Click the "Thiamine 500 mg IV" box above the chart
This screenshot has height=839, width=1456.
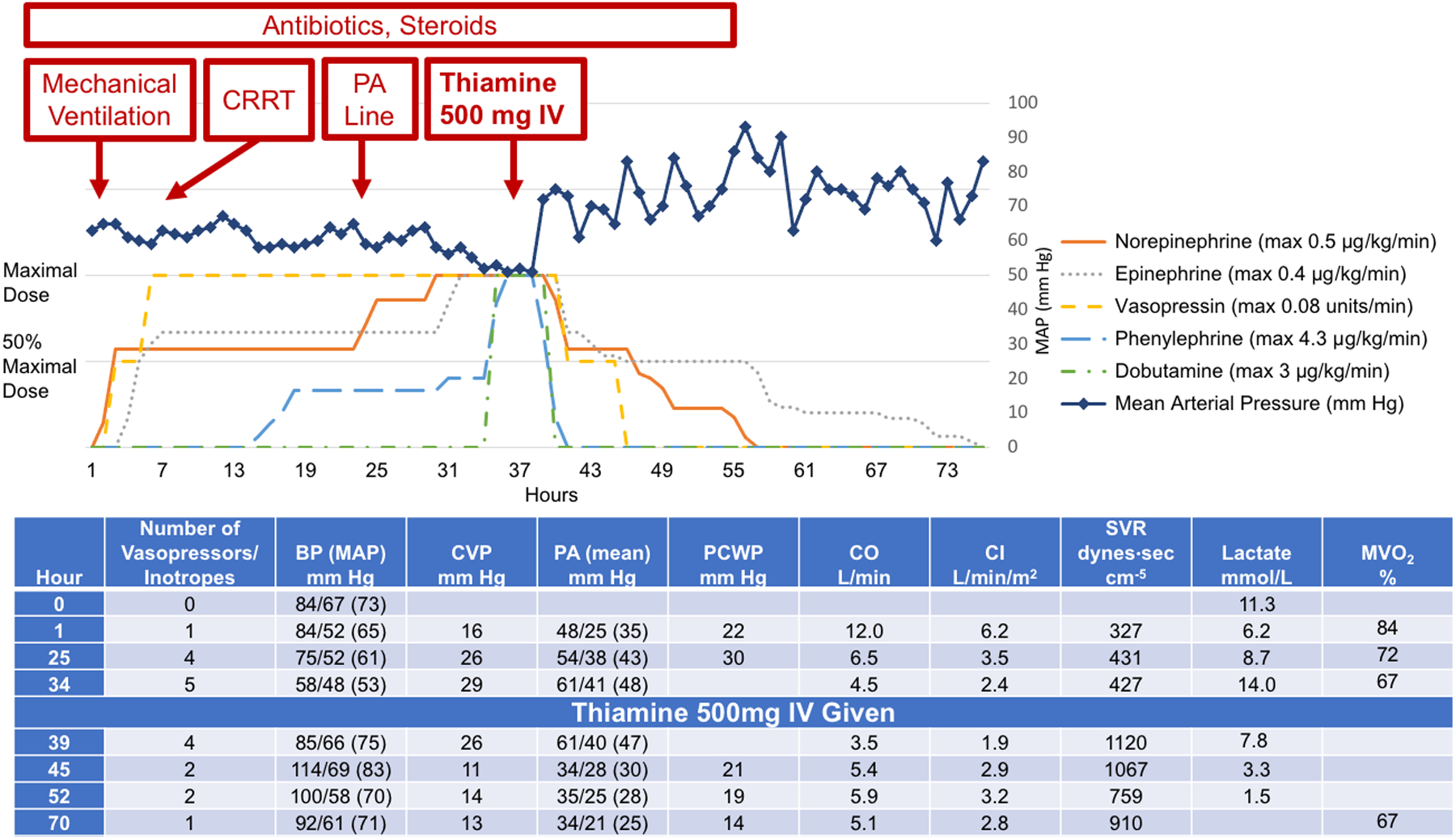pyautogui.click(x=505, y=100)
